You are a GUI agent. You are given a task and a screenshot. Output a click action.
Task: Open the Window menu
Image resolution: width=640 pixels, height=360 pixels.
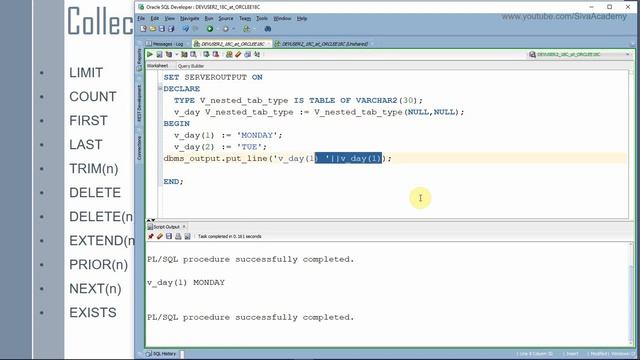282,18
